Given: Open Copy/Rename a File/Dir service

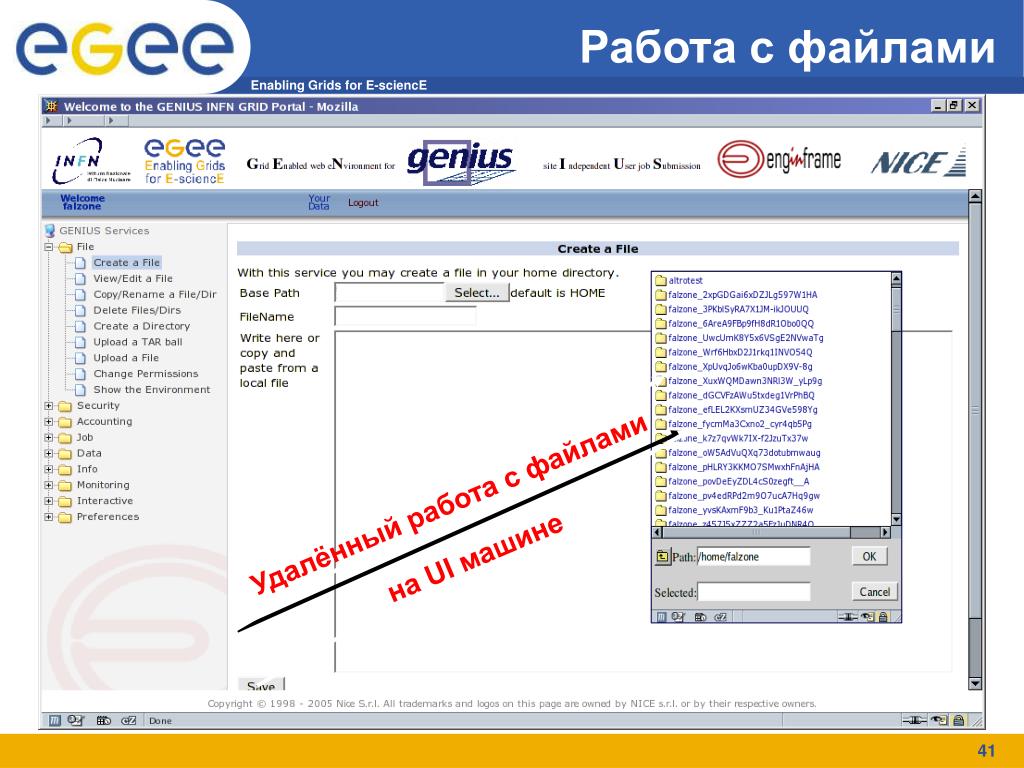Looking at the screenshot, I should (155, 295).
